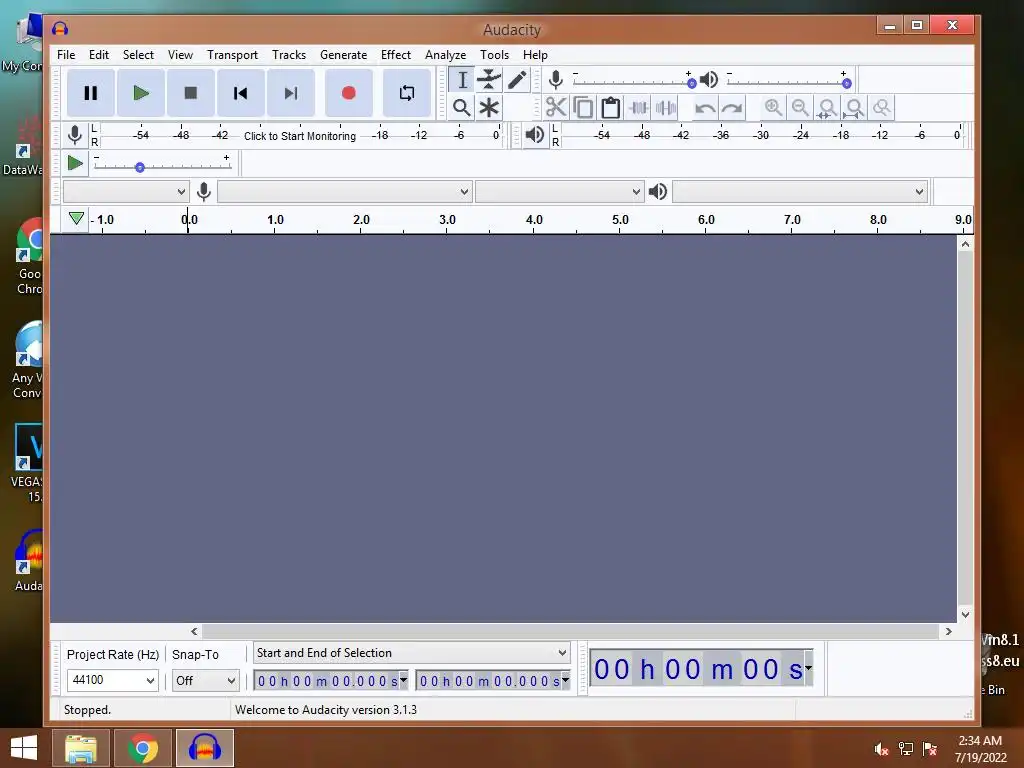This screenshot has height=768, width=1024.
Task: Open the Analyze menu
Action: coord(445,55)
